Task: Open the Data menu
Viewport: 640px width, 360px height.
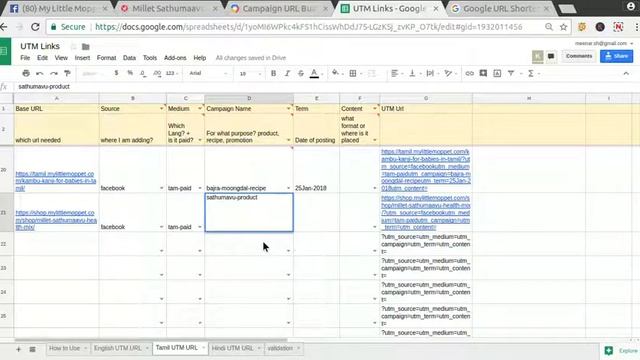Action: tap(129, 58)
